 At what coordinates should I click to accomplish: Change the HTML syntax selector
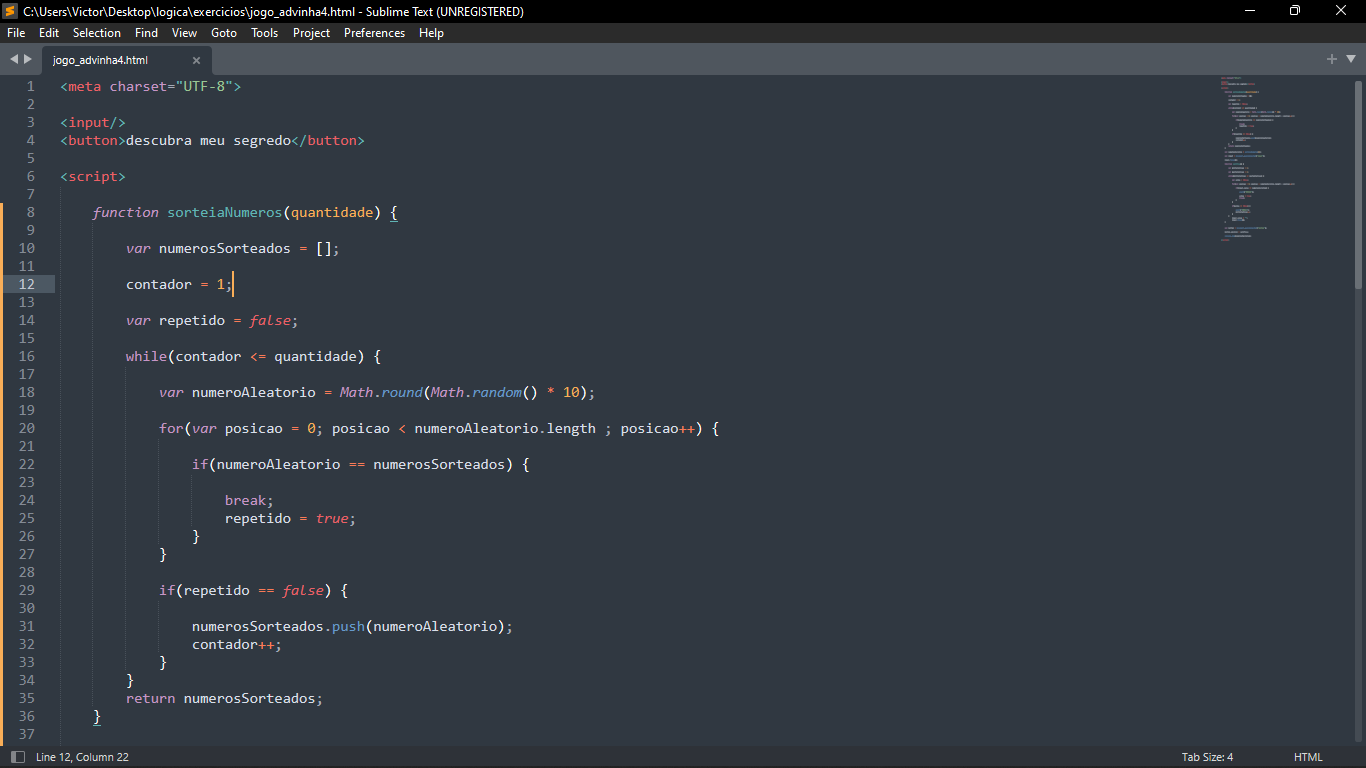(1308, 757)
